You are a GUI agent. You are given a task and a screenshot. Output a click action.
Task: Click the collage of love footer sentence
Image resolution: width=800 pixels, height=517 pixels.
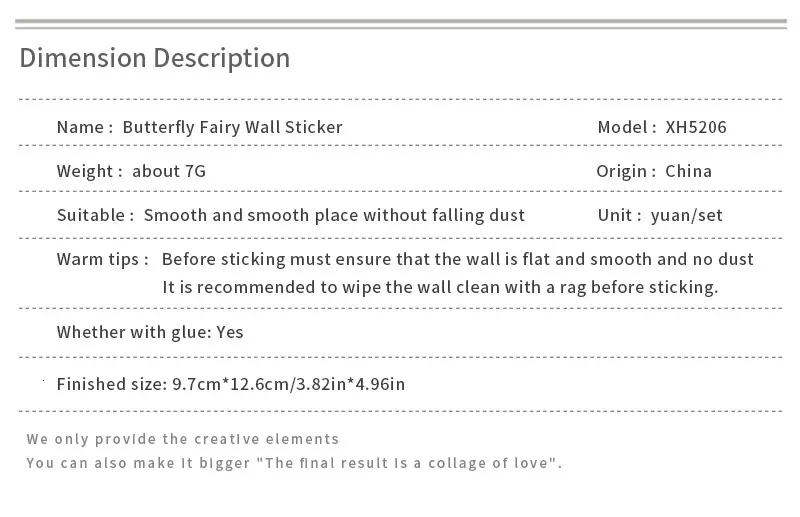point(294,463)
